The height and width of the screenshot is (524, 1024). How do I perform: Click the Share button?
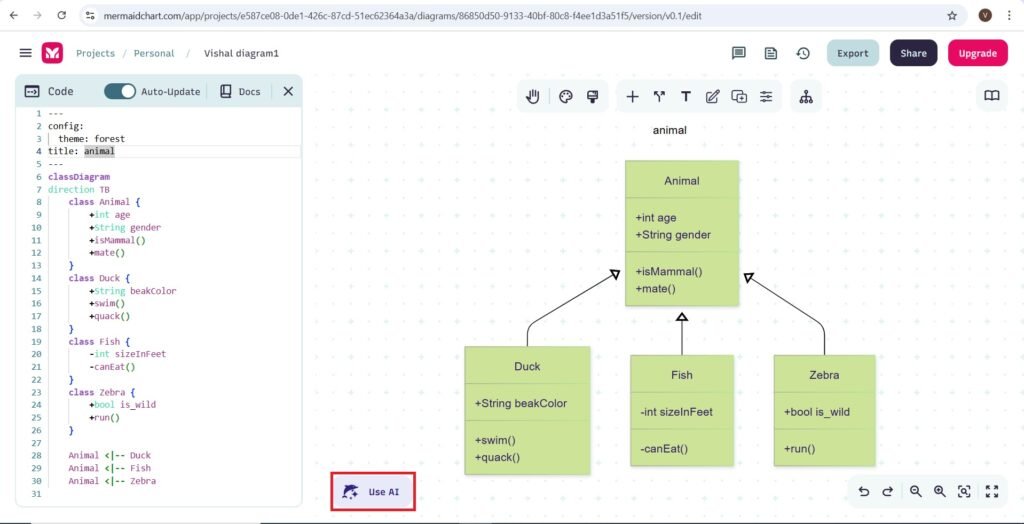913,53
